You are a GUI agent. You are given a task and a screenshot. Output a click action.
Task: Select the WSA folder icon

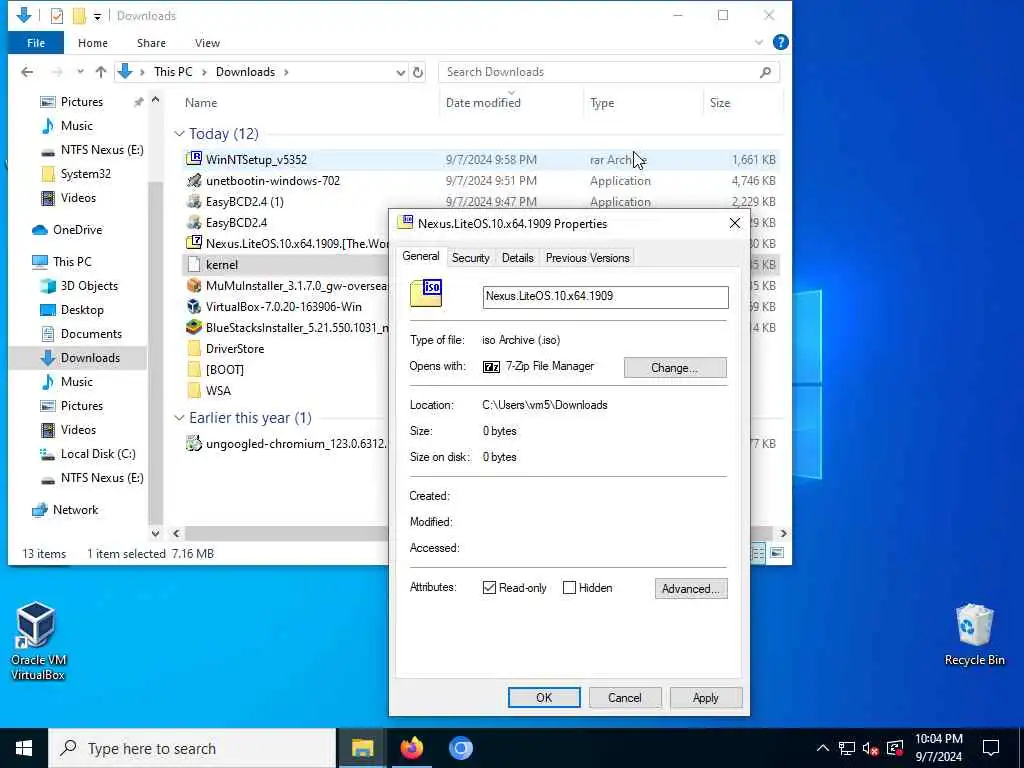194,391
